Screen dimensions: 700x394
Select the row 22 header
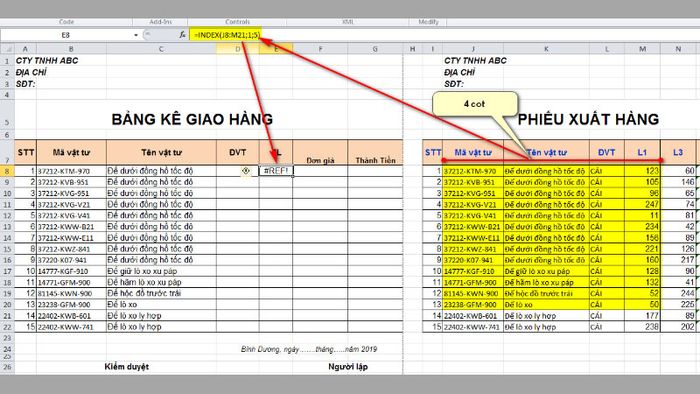click(7, 327)
